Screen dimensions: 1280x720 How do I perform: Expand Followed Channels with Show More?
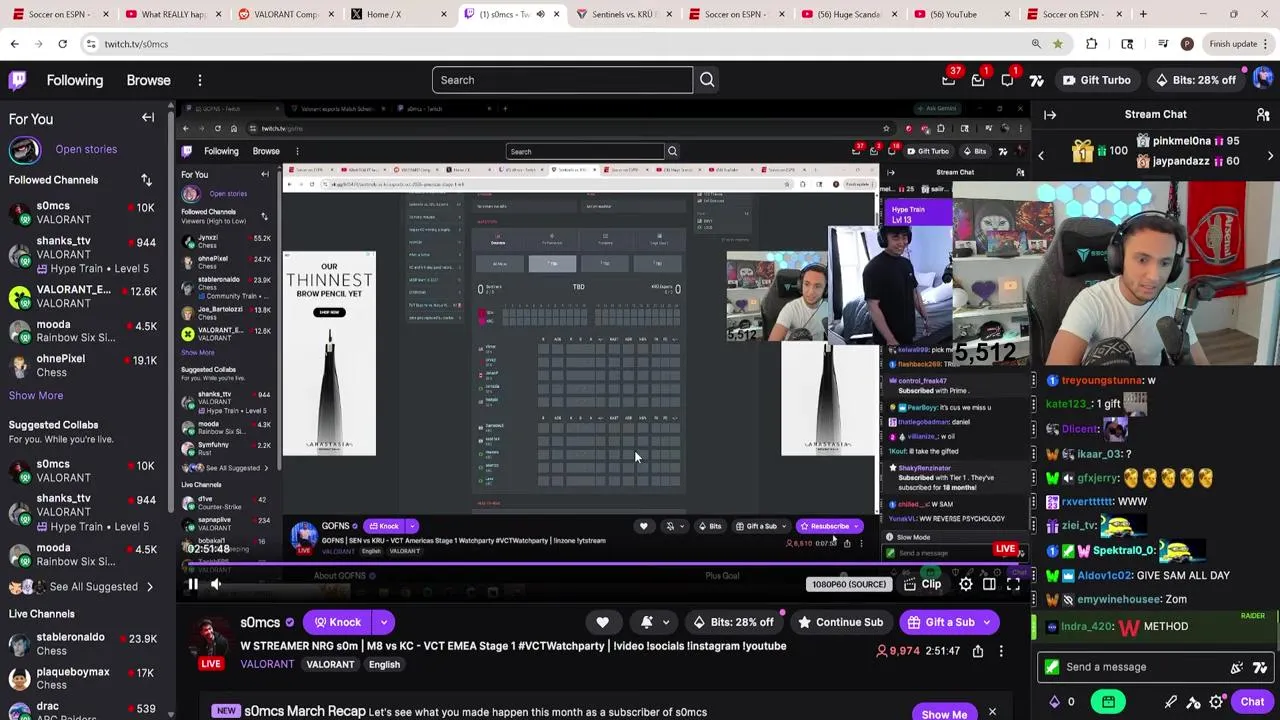coord(36,396)
